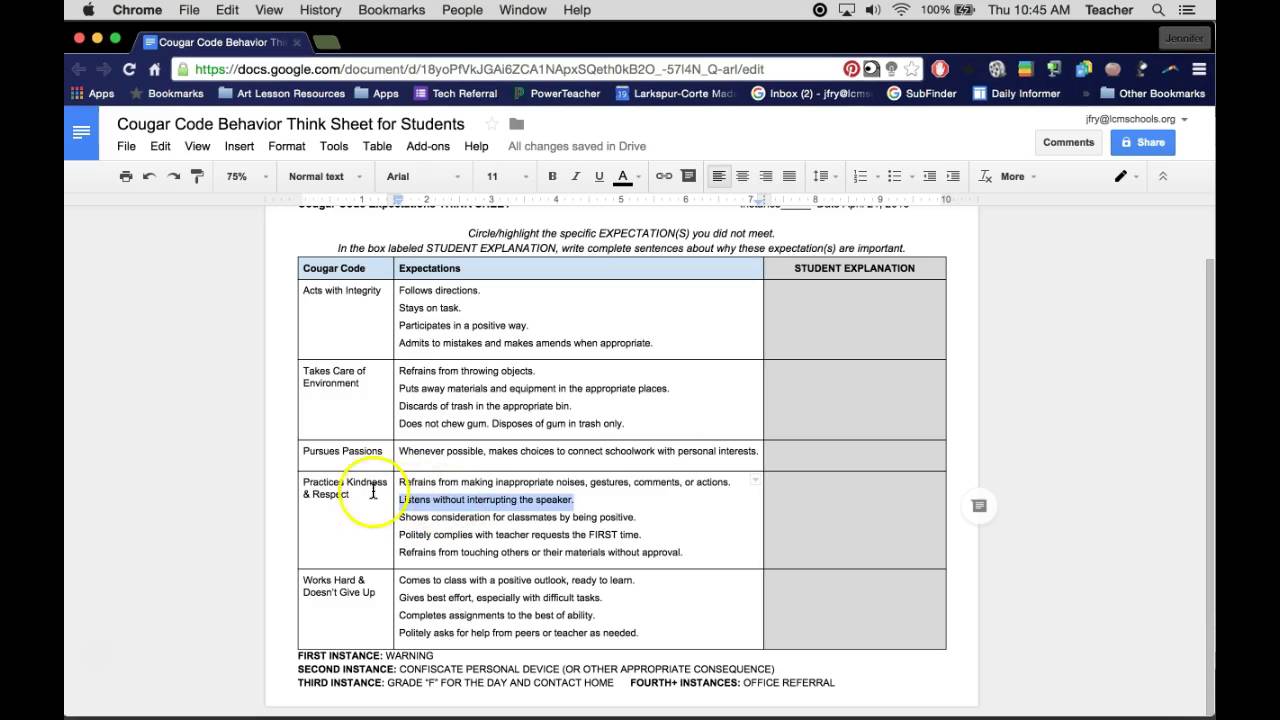Click the blue Share button
The width and height of the screenshot is (1280, 720).
pyautogui.click(x=1142, y=142)
